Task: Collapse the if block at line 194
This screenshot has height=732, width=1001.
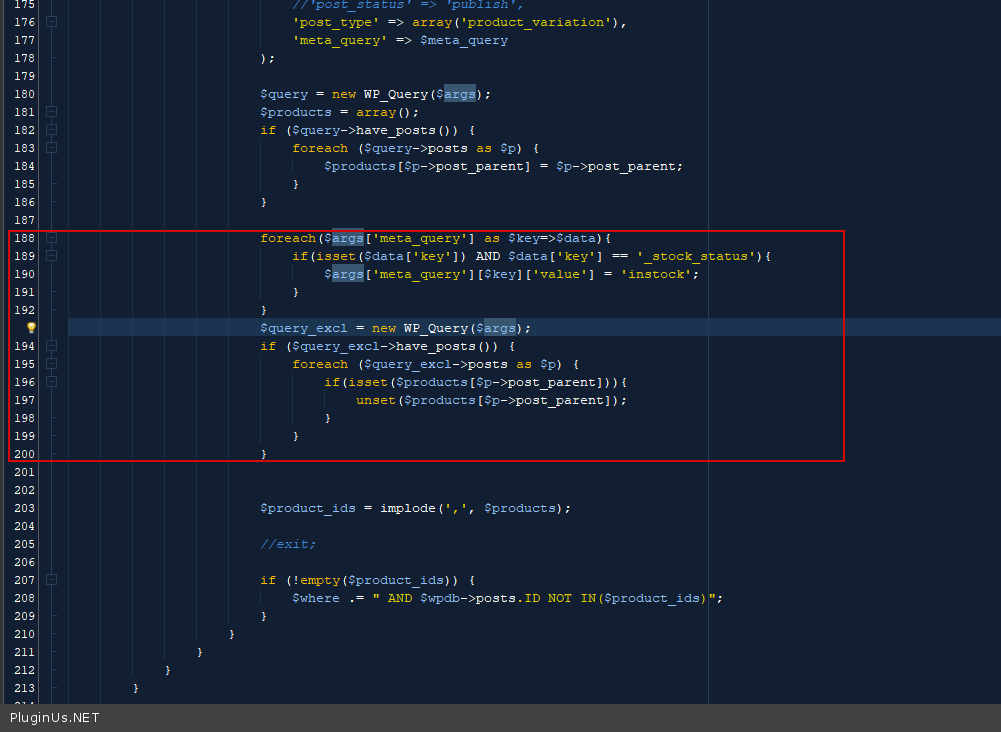Action: tap(52, 346)
